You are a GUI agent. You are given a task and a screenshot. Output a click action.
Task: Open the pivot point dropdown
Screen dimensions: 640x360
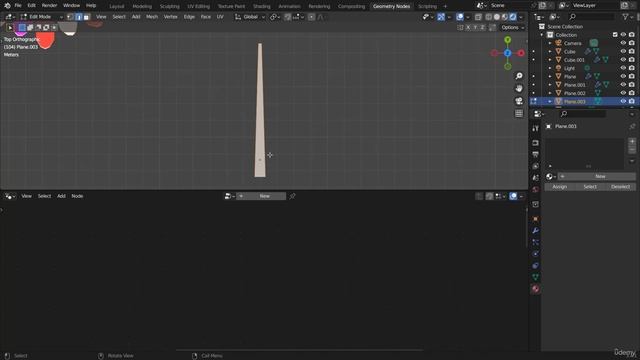275,17
